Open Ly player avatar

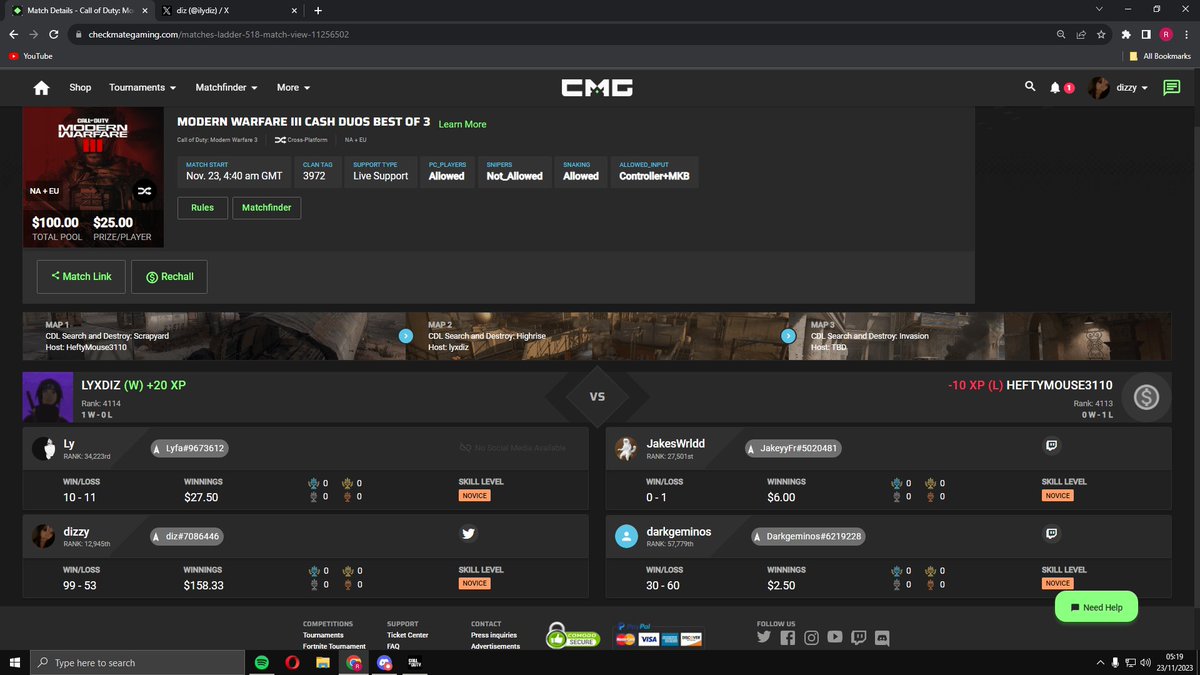click(x=43, y=449)
